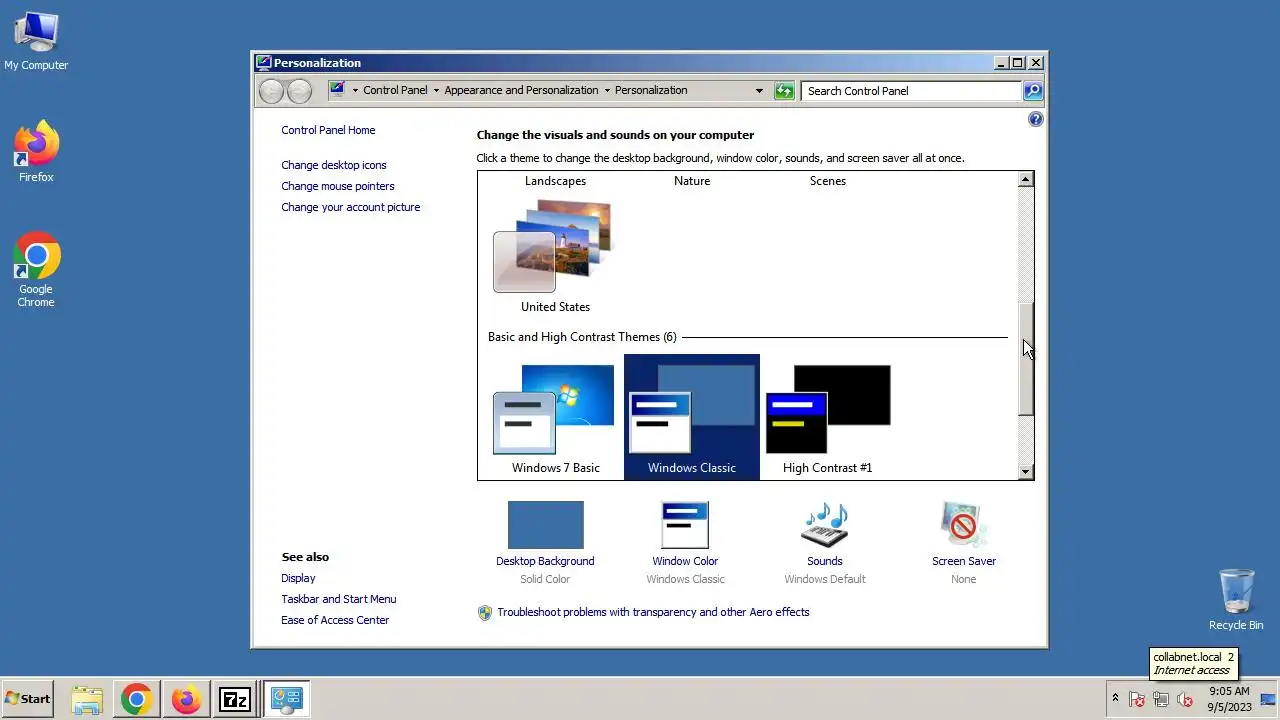1280x720 pixels.
Task: Click Control Panel breadcrumb
Action: [x=395, y=90]
